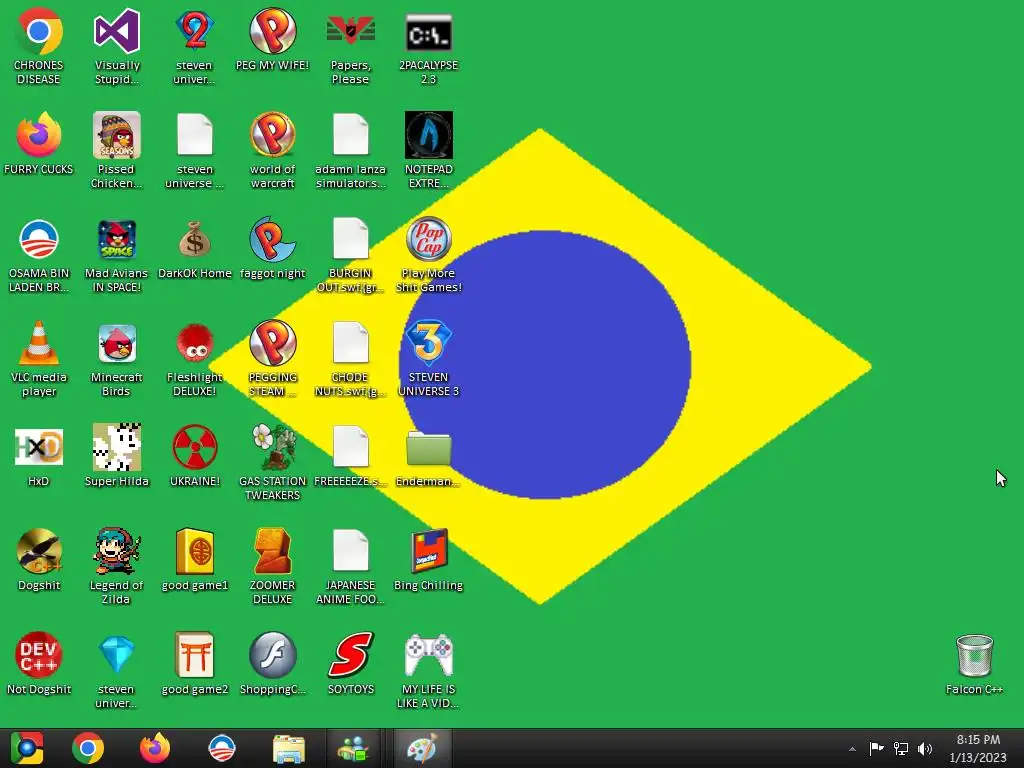Launch Firefox from the taskbar
1024x768 pixels.
coord(155,748)
